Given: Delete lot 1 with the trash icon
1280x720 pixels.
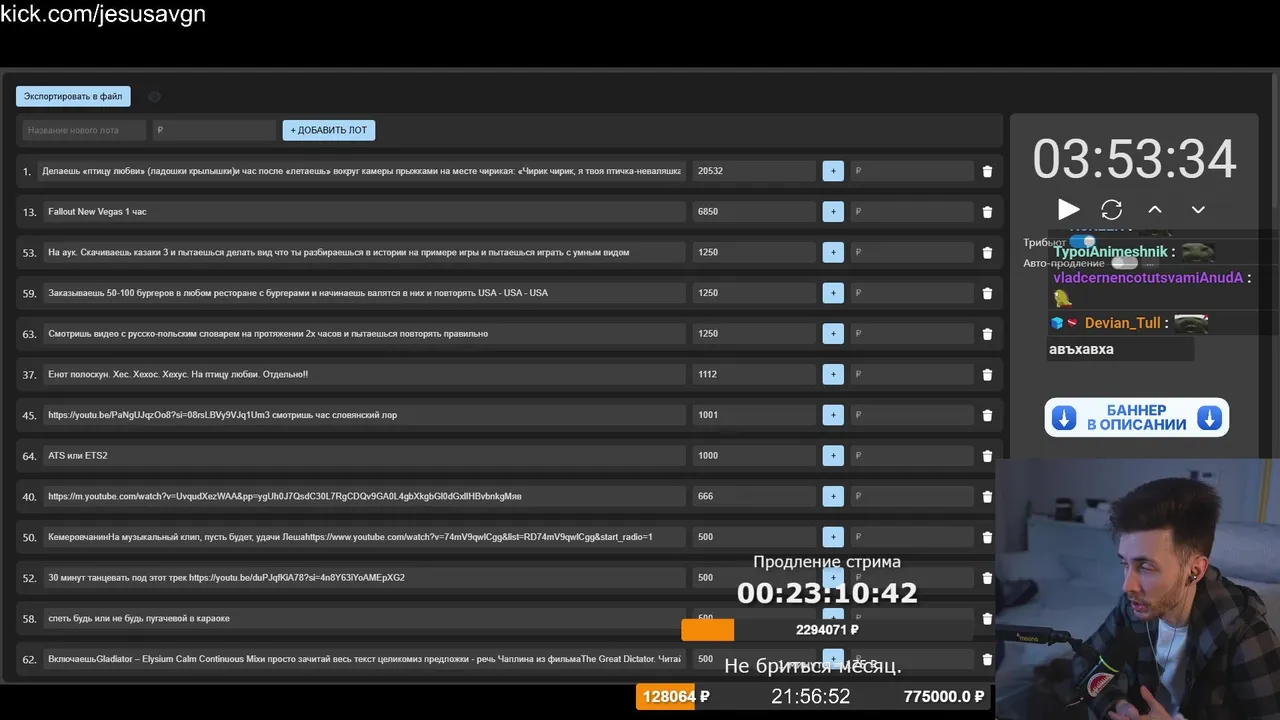Looking at the screenshot, I should pos(987,171).
